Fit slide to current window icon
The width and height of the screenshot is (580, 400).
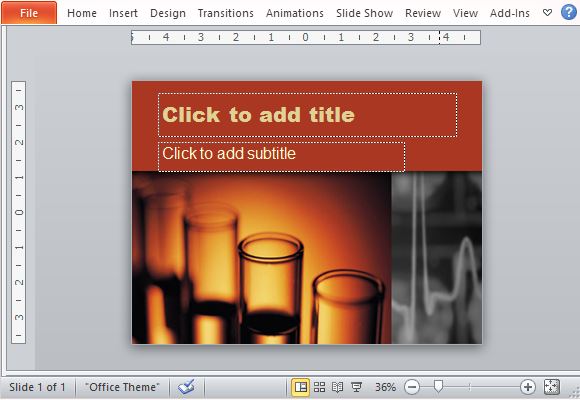point(552,387)
